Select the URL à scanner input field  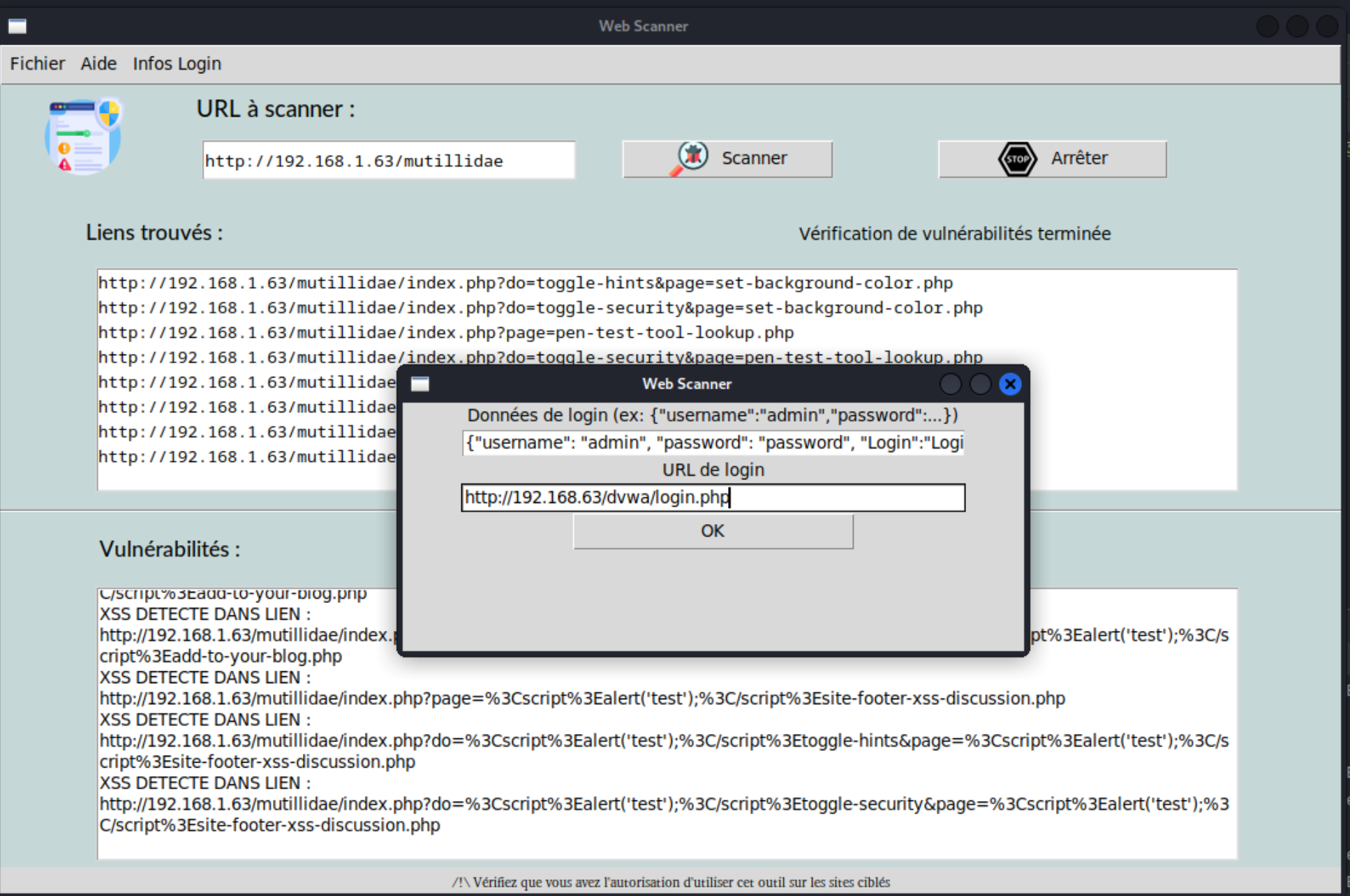(388, 160)
